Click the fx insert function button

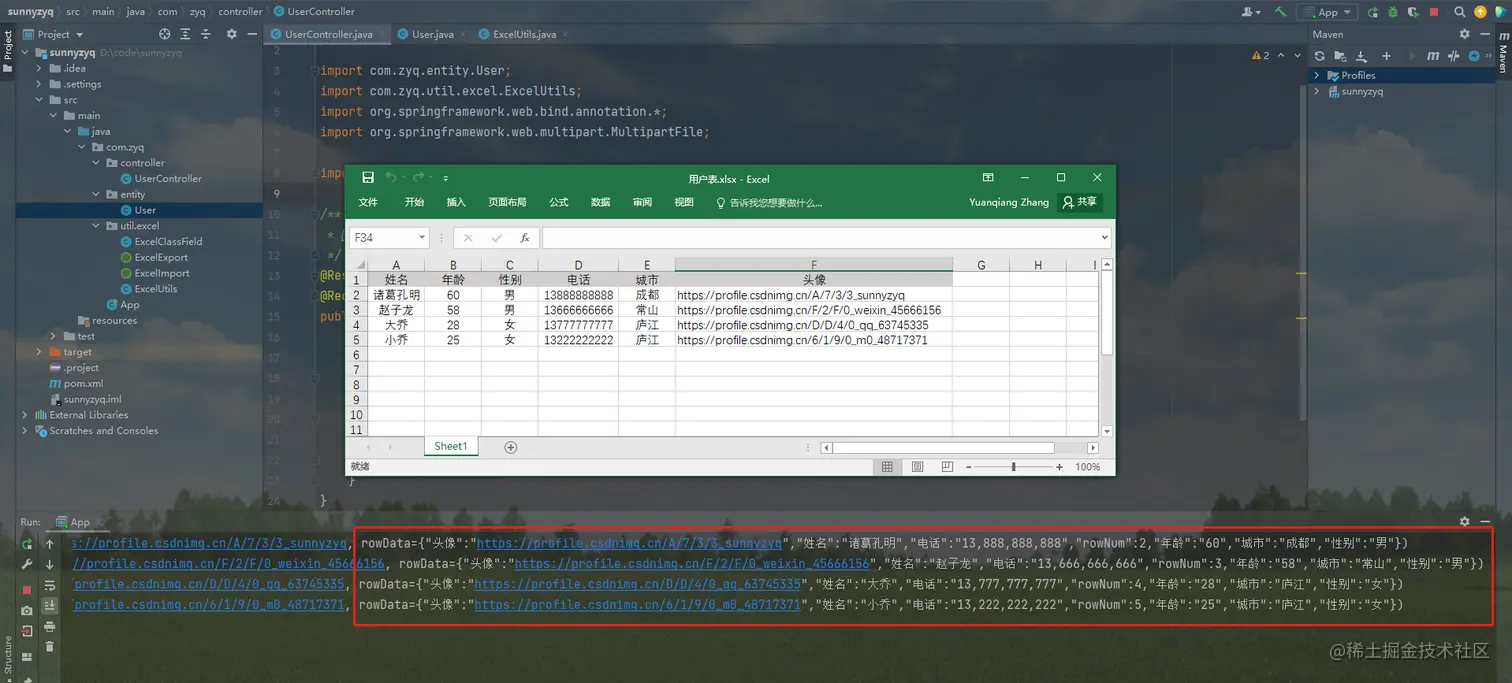tap(525, 238)
